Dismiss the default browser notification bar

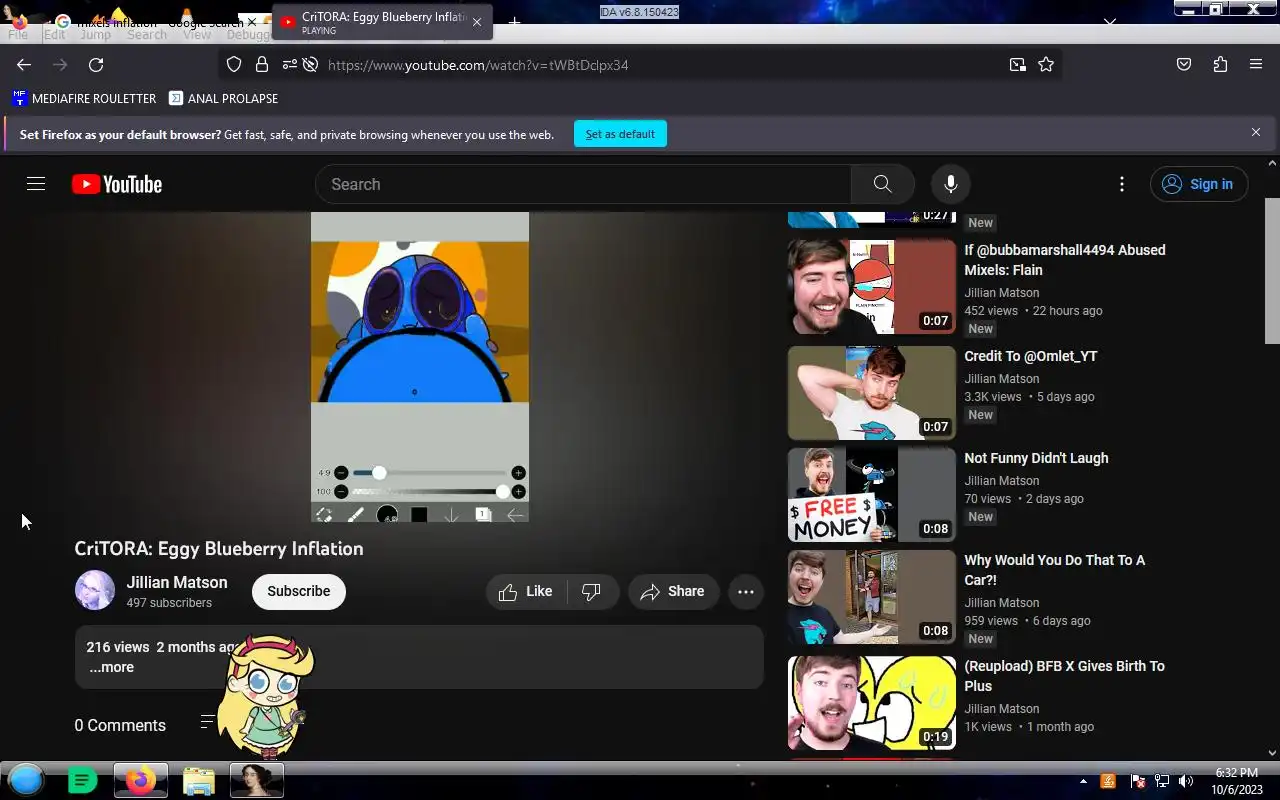pos(1256,132)
